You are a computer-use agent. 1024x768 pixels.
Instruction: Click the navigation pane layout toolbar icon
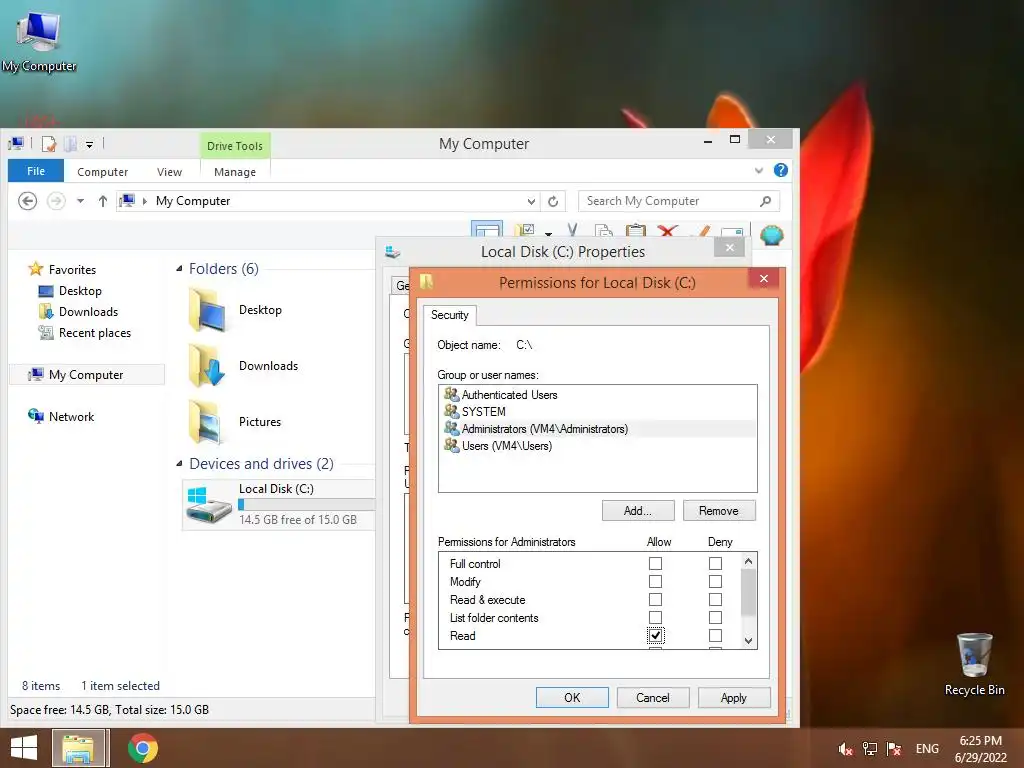(x=487, y=229)
